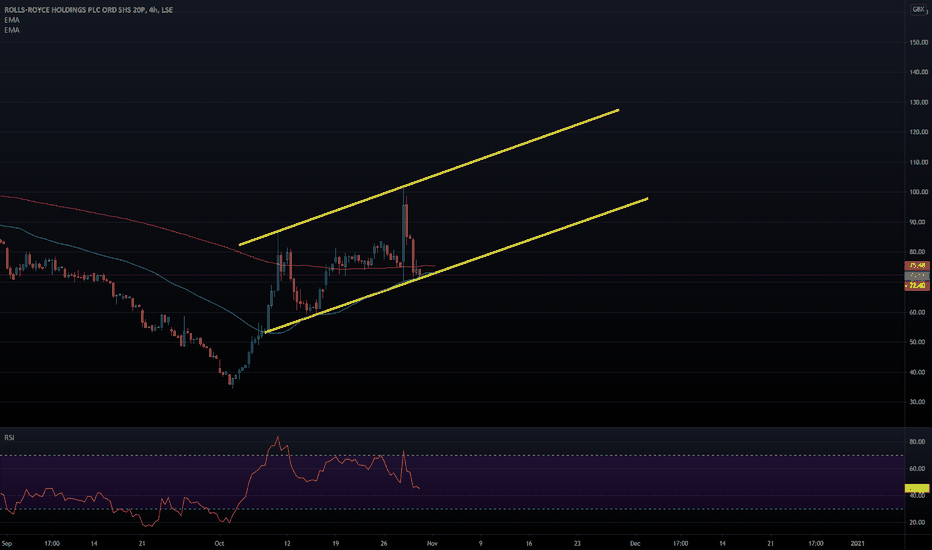Click 30.00 on the price axis
The image size is (932, 550).
click(918, 402)
